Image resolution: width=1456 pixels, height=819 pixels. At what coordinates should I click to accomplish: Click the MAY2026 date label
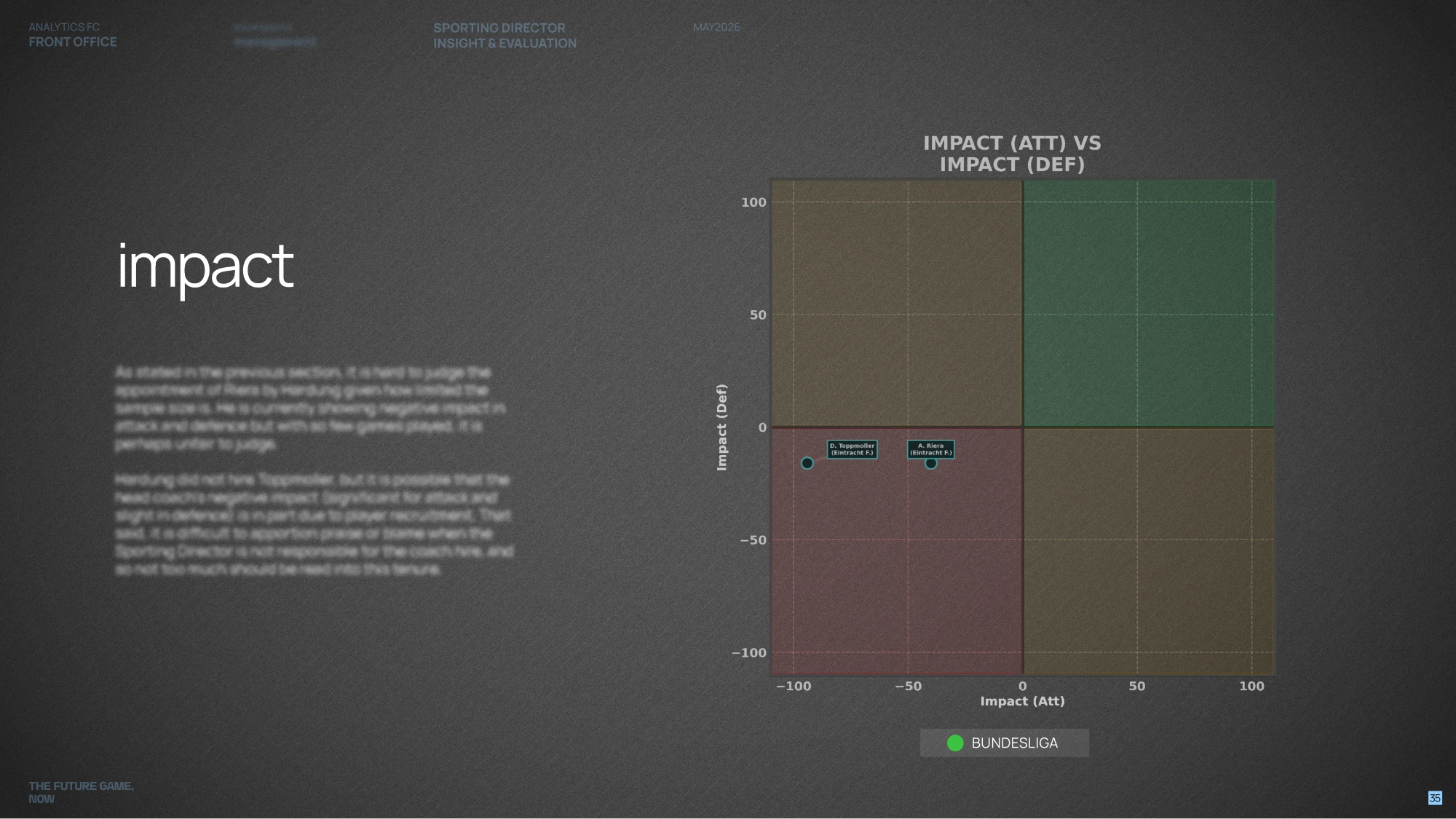pyautogui.click(x=716, y=27)
